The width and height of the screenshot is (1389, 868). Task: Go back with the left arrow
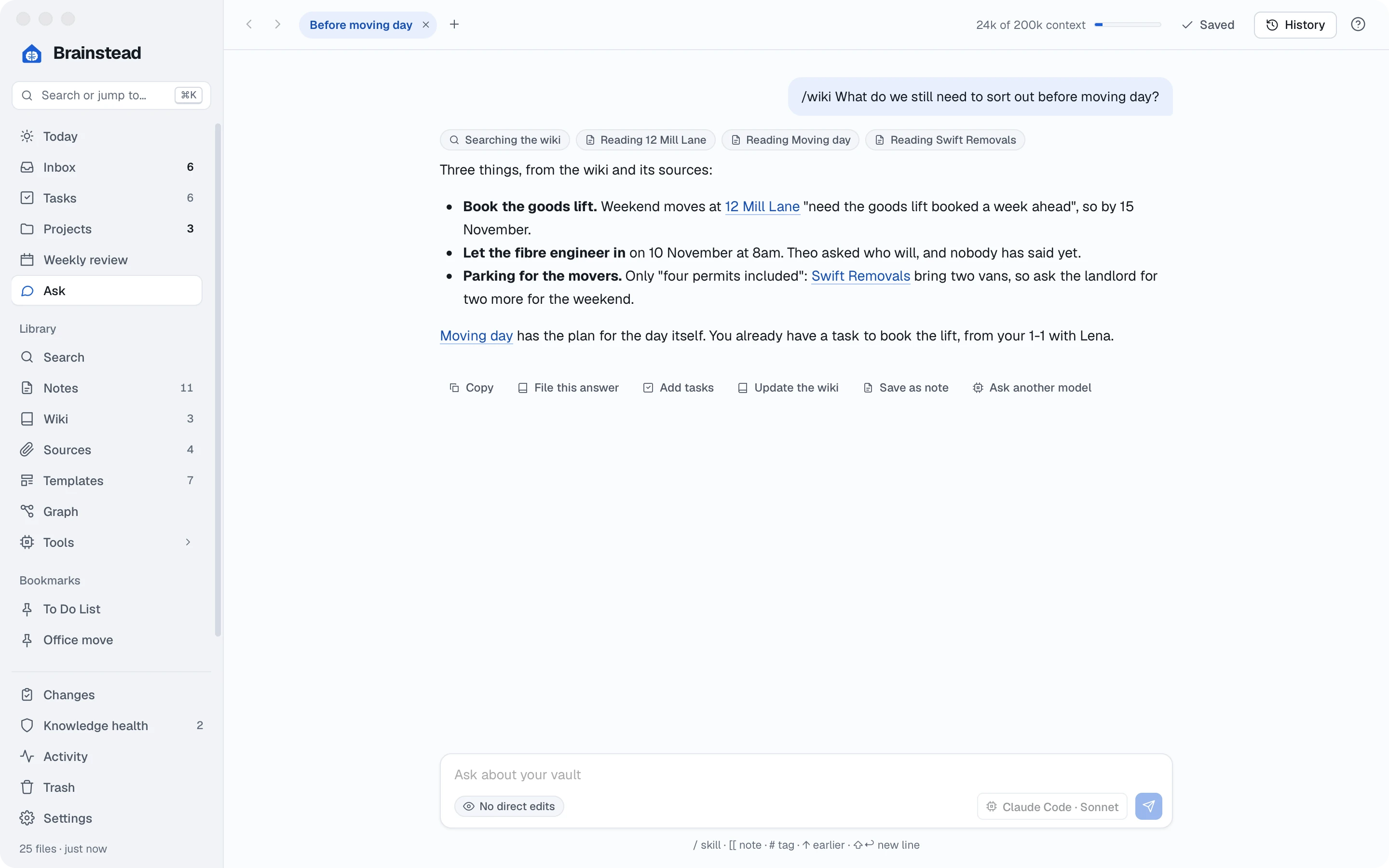click(x=249, y=25)
